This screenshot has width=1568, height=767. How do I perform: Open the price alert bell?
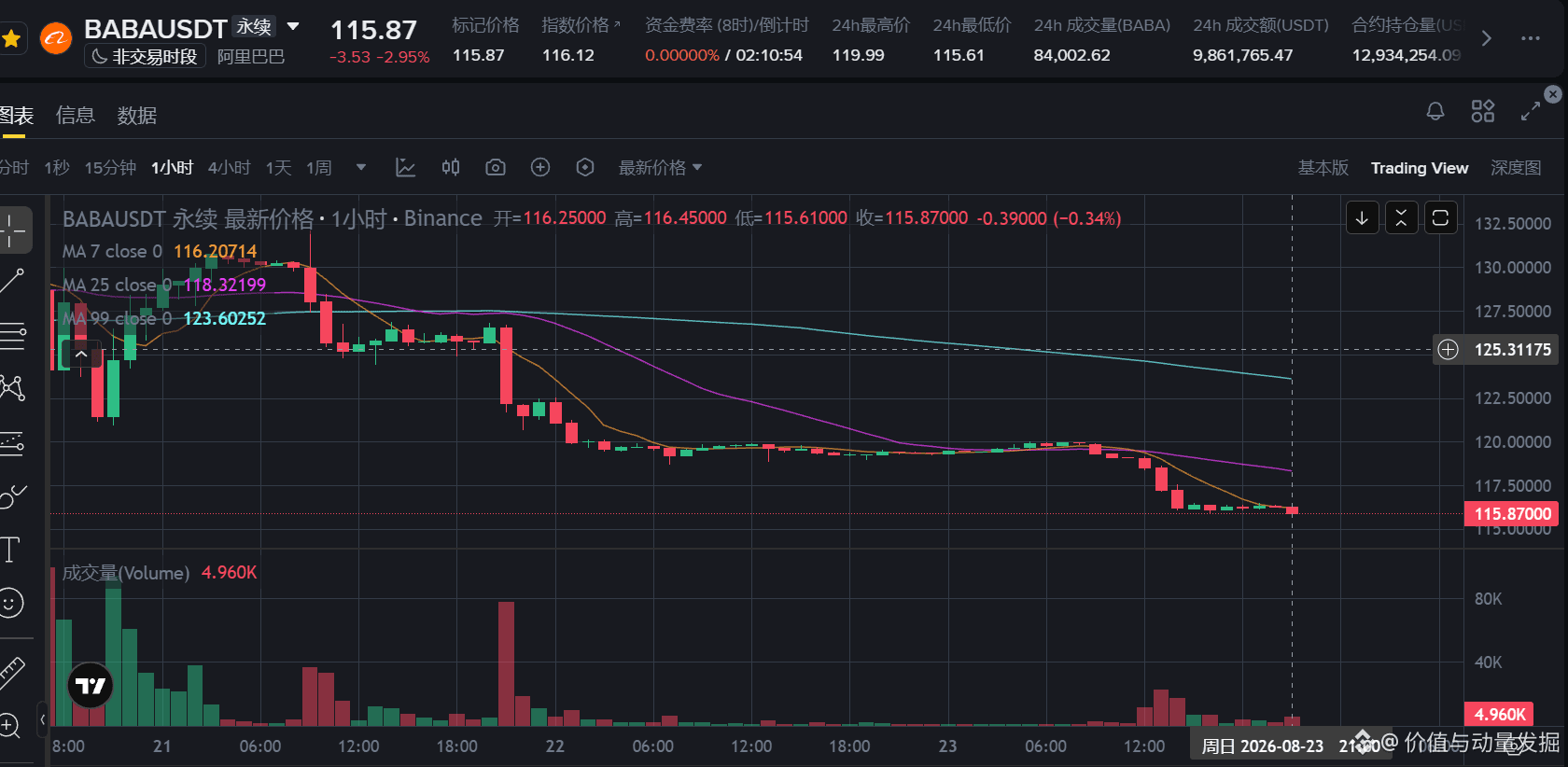(1435, 112)
